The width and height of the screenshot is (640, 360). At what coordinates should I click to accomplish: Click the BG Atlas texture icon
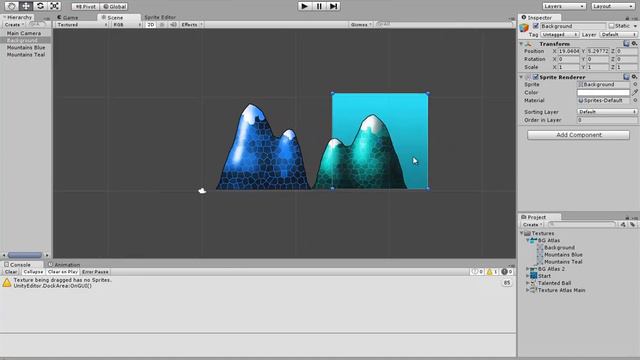tap(533, 240)
